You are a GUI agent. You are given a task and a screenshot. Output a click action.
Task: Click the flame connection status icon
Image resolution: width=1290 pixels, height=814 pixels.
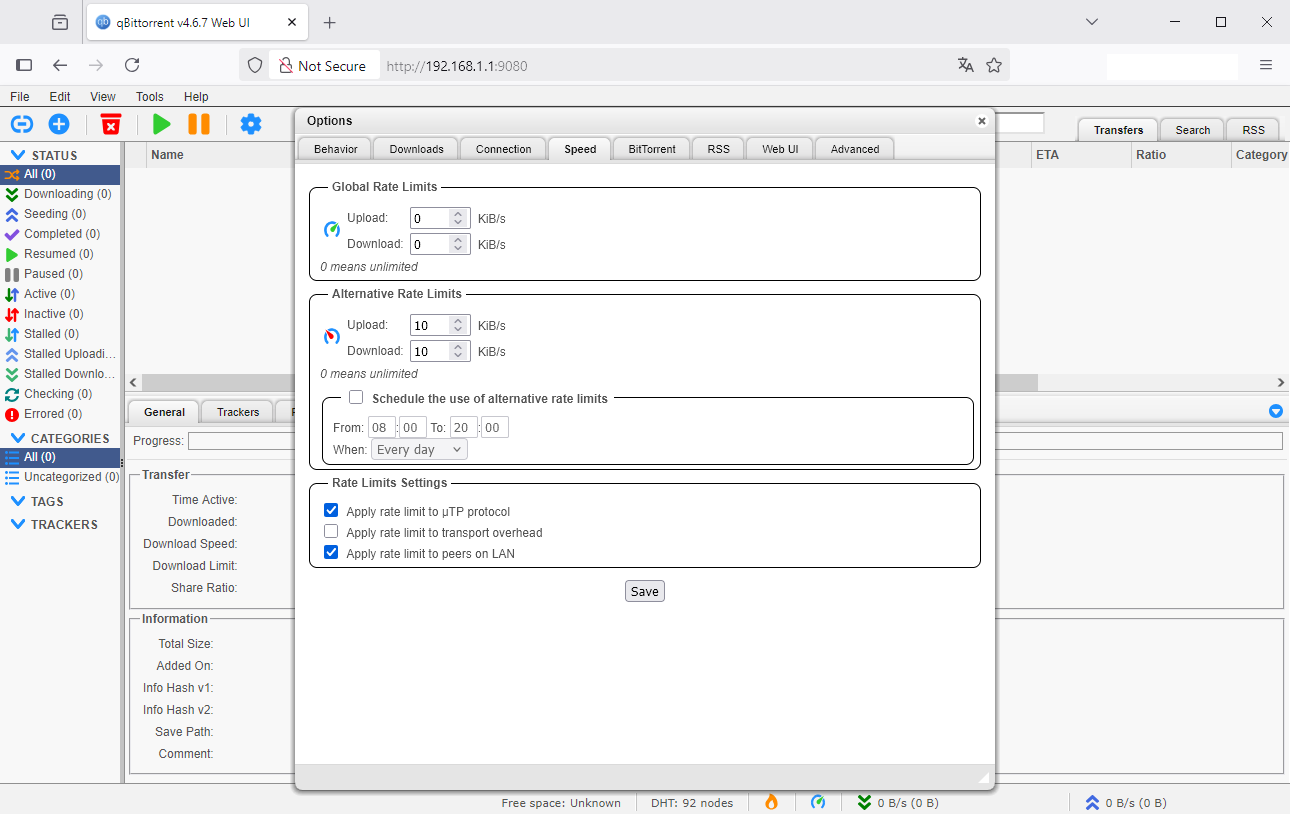pos(771,802)
